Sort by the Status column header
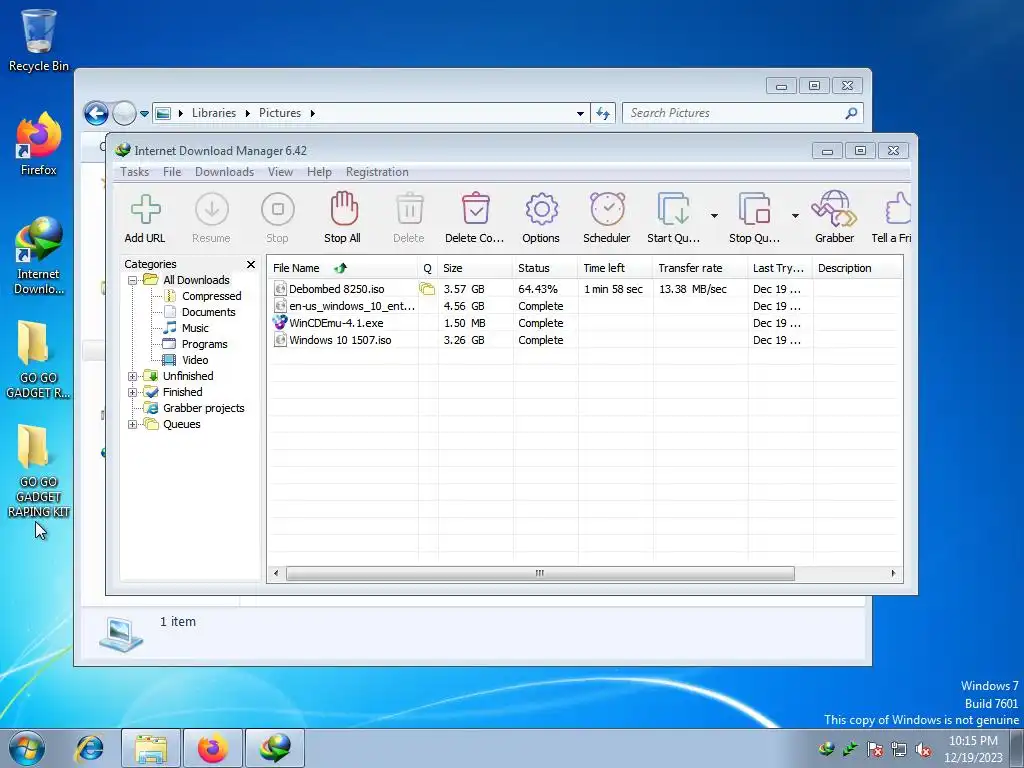This screenshot has width=1024, height=768. [545, 268]
